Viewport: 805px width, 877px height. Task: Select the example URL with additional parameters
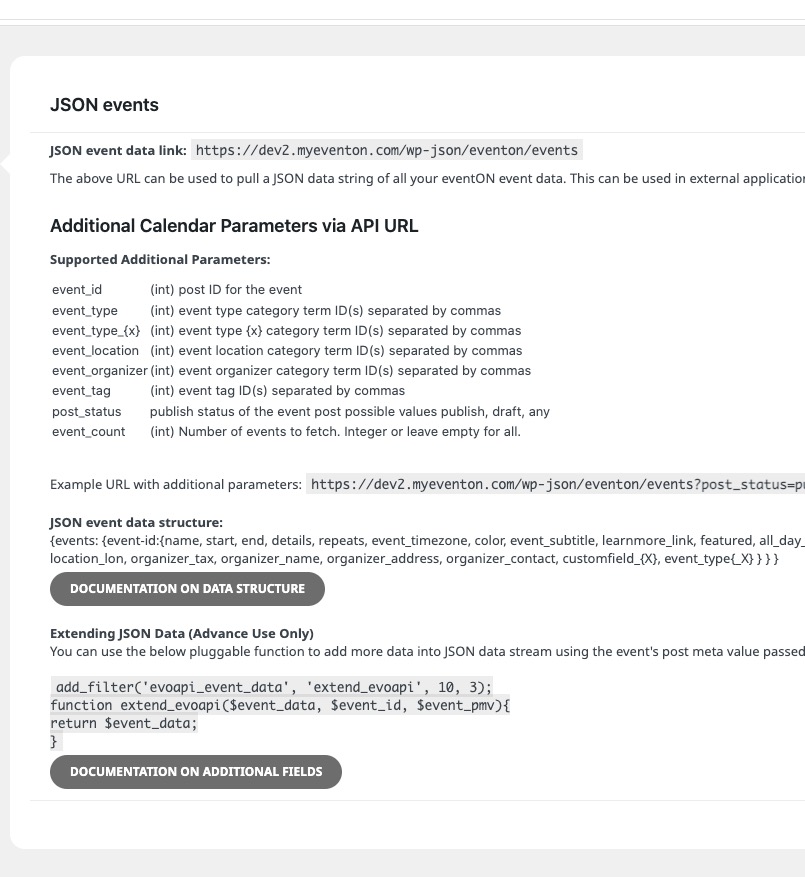[556, 484]
